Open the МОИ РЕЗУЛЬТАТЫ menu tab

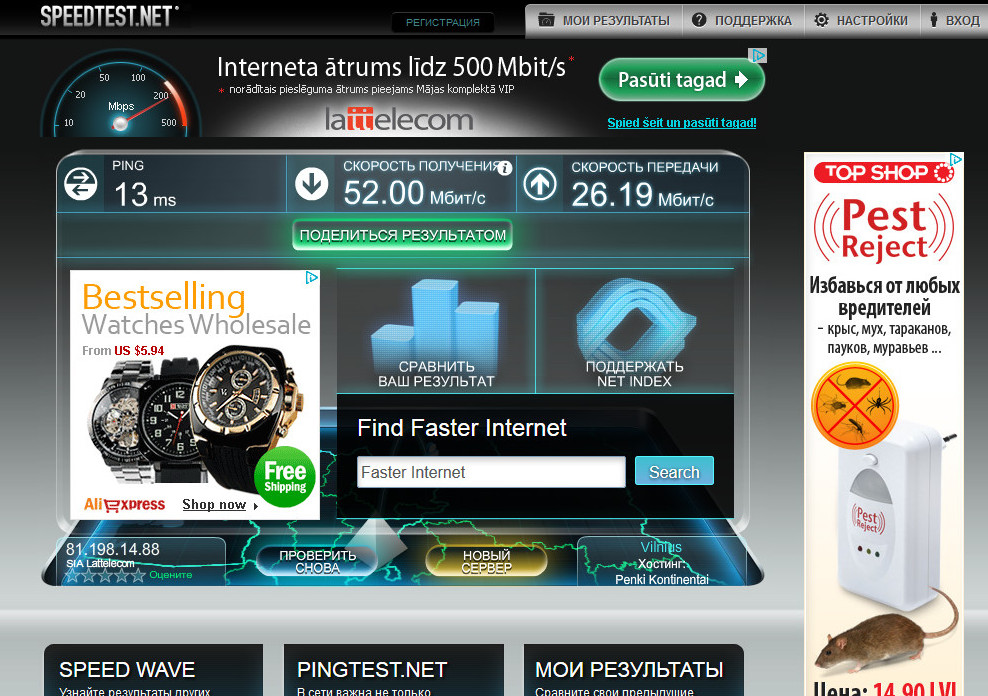604,21
